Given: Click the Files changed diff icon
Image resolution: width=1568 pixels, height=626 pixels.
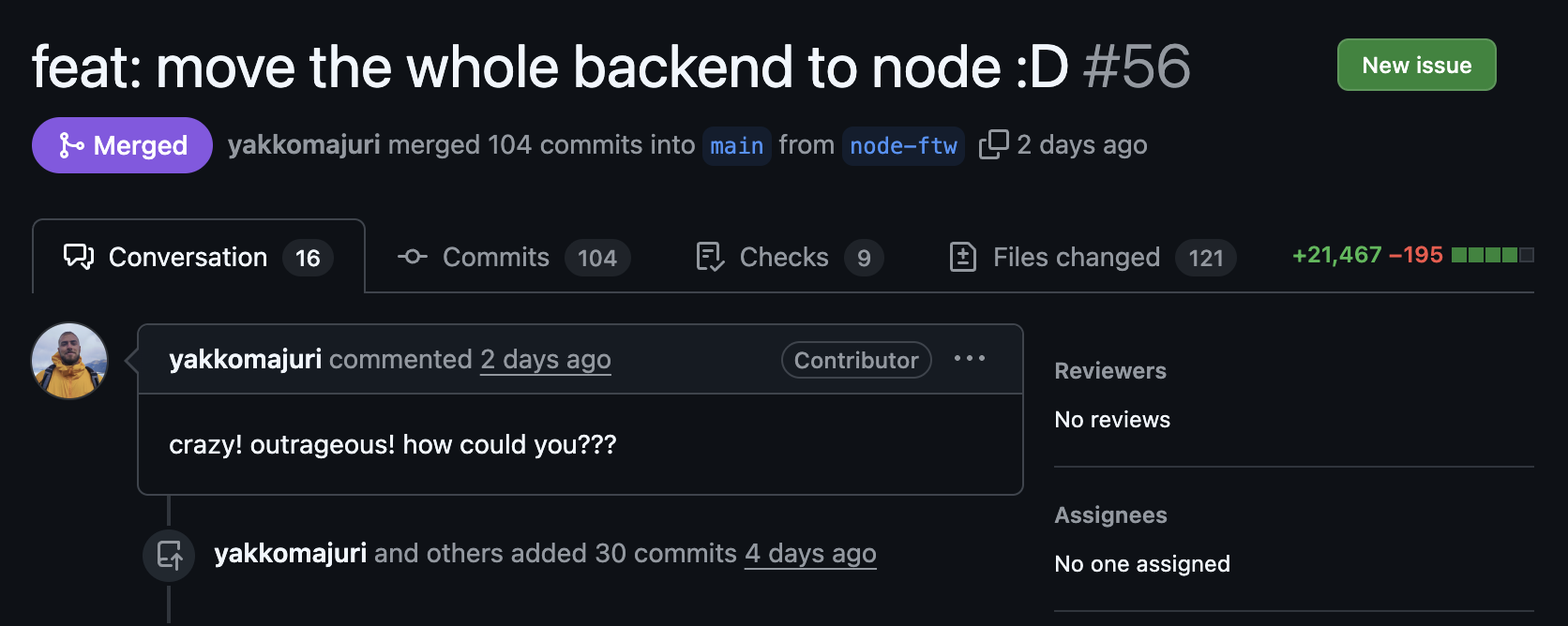Looking at the screenshot, I should [964, 257].
